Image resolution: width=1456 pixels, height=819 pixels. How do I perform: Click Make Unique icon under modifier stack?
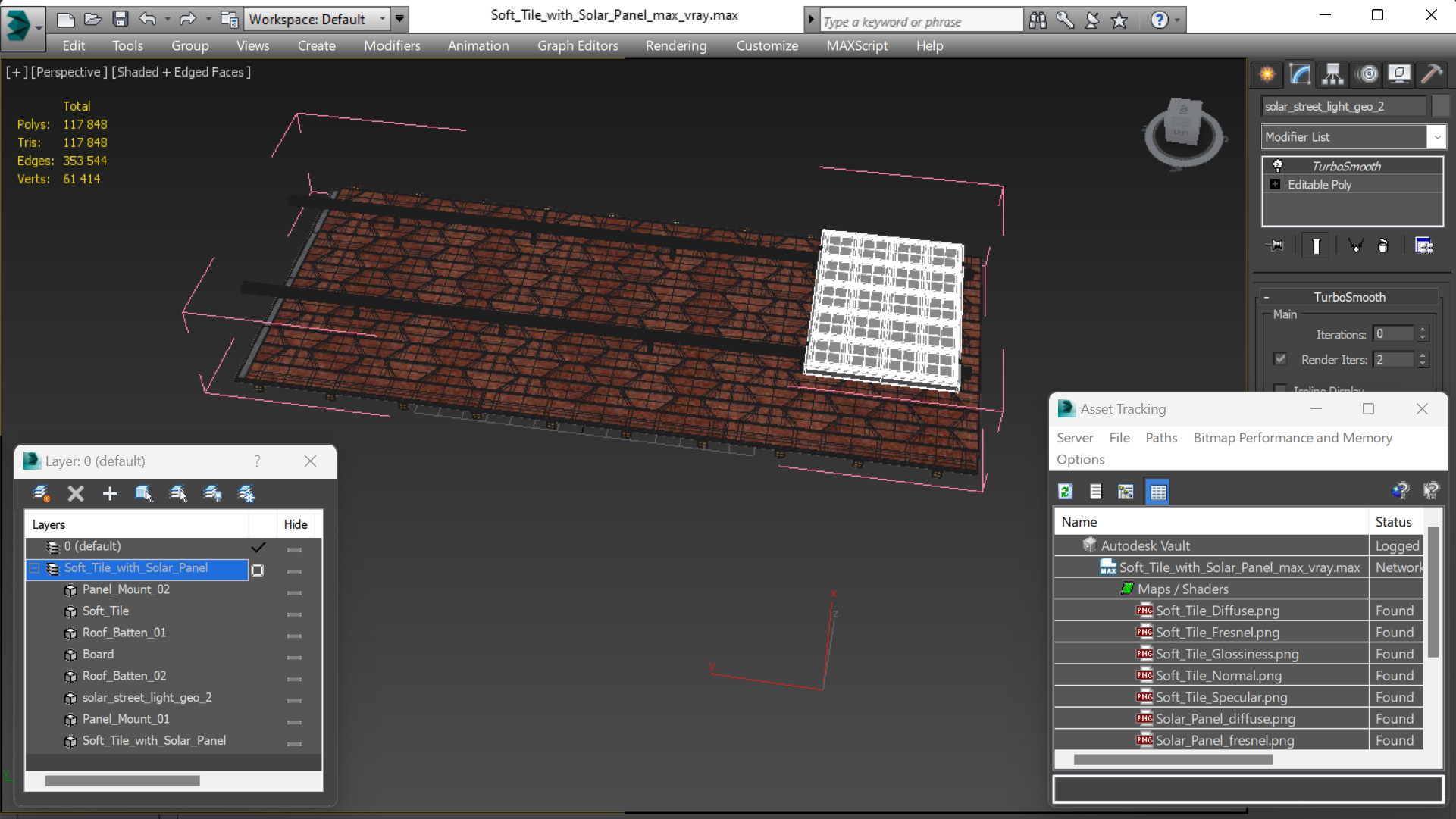click(1356, 245)
